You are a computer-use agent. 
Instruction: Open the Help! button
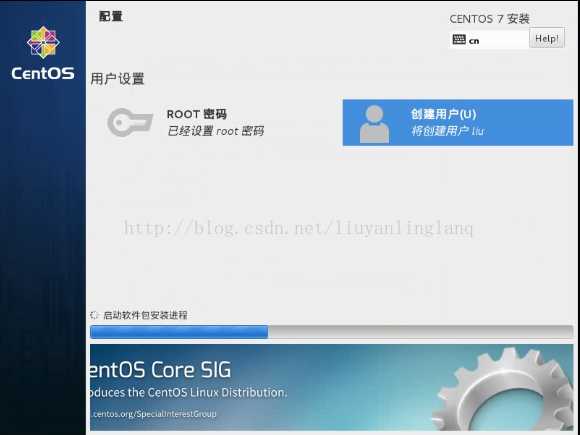[x=547, y=38]
